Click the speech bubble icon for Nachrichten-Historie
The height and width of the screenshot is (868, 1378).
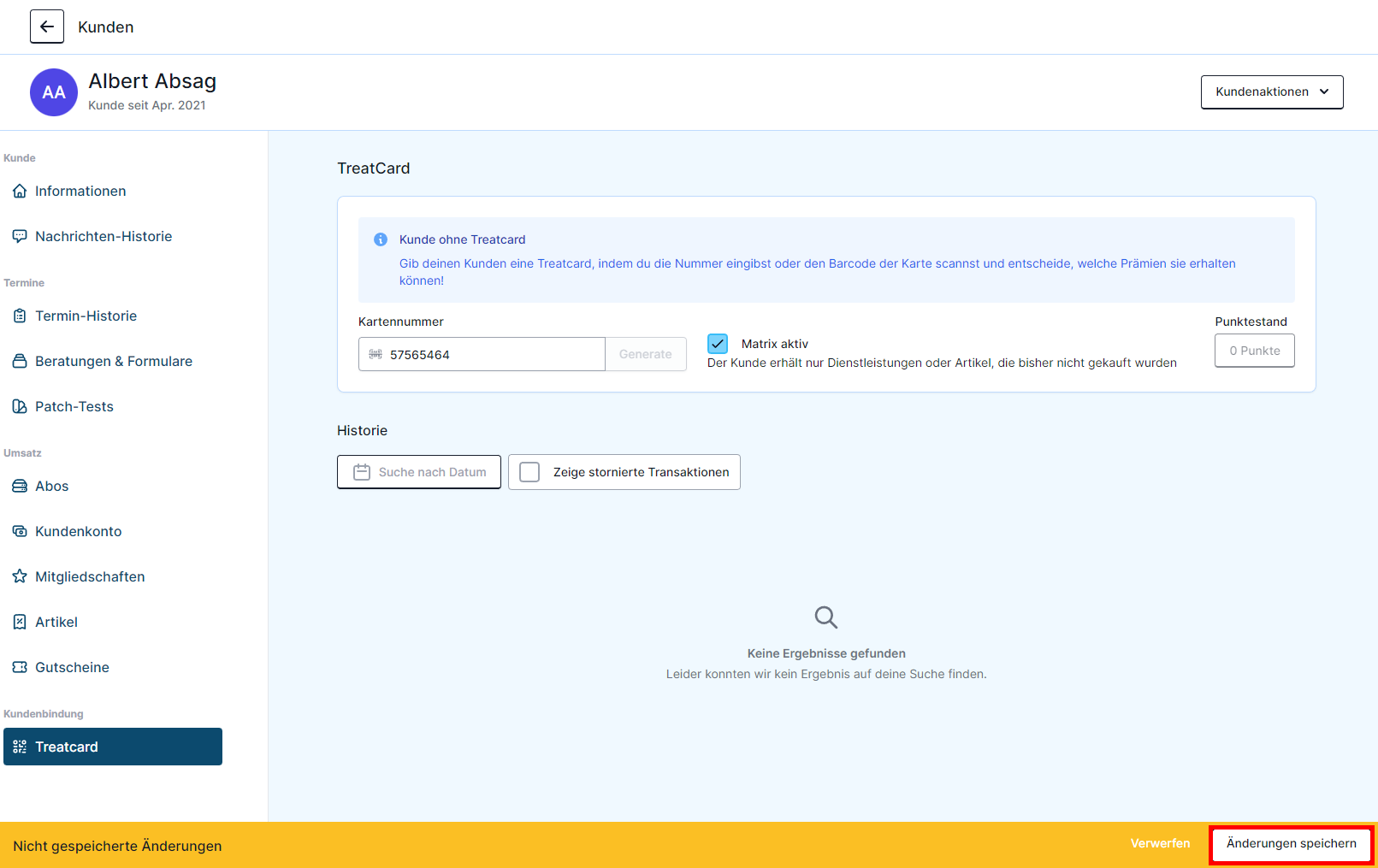tap(20, 236)
